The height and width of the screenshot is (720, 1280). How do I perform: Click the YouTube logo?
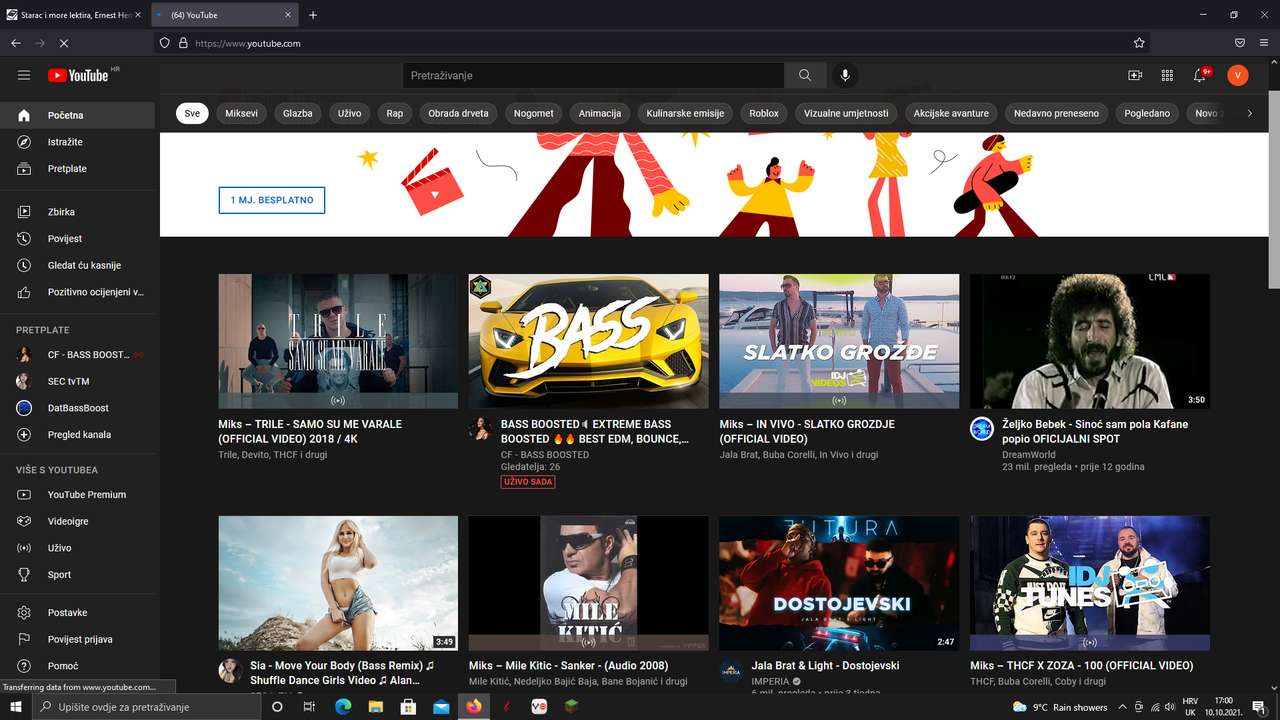[x=79, y=75]
